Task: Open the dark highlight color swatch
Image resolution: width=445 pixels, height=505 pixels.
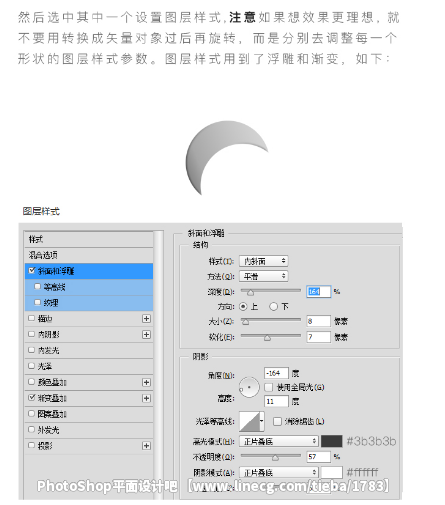Action: (x=332, y=441)
